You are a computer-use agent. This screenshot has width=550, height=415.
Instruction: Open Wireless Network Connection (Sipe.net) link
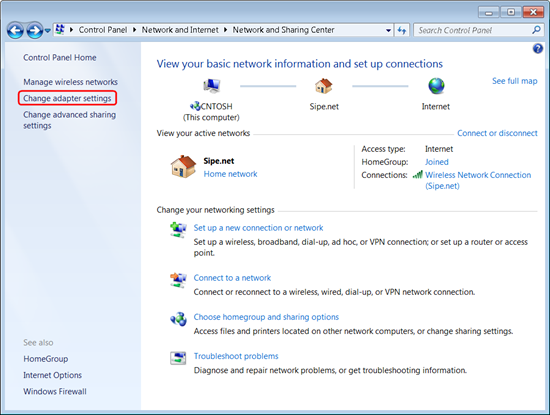tap(478, 180)
